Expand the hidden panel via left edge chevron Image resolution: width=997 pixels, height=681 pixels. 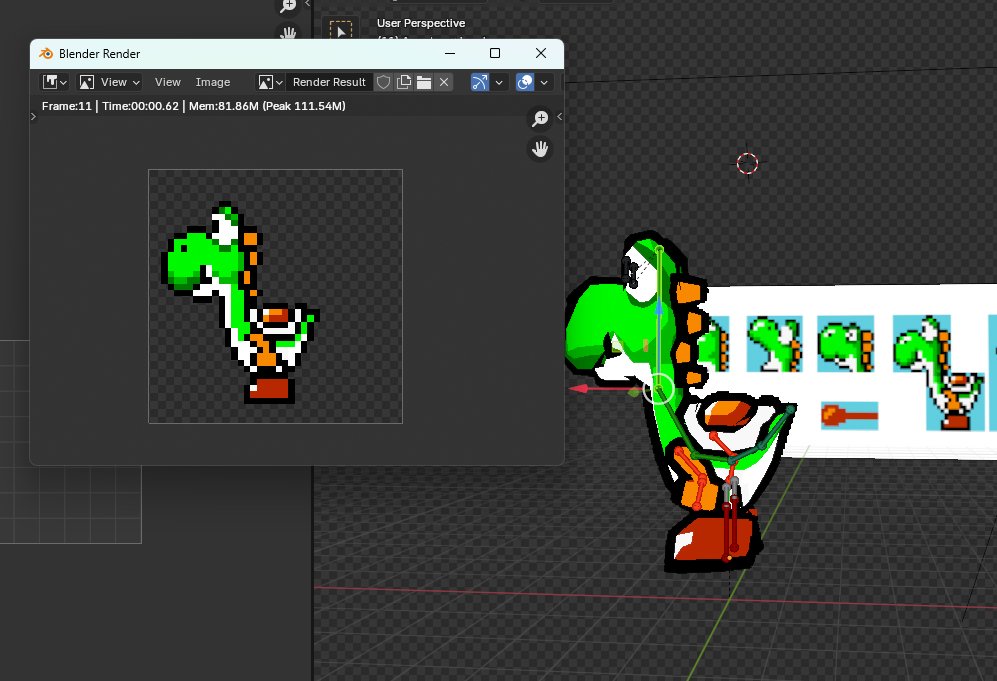click(x=31, y=116)
